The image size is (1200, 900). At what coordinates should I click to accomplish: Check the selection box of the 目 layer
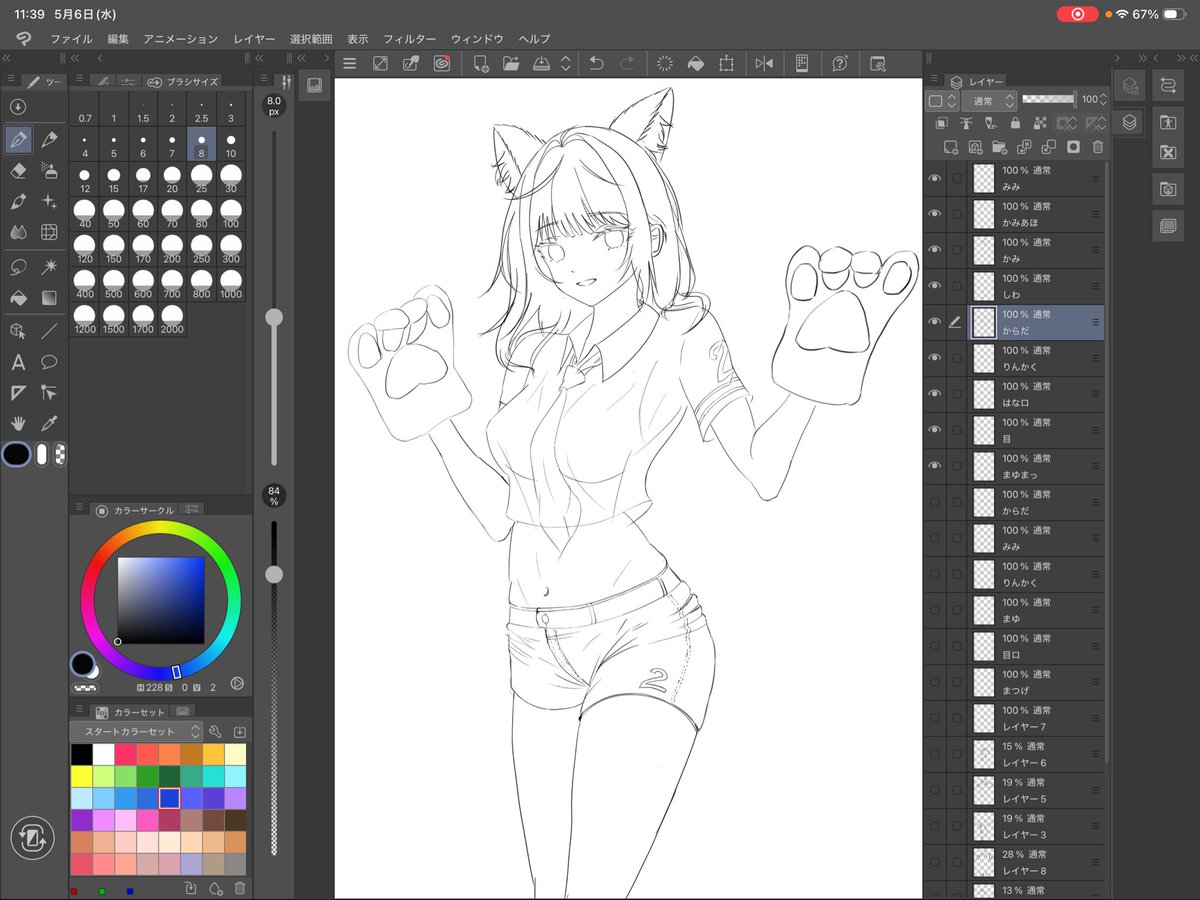point(957,430)
